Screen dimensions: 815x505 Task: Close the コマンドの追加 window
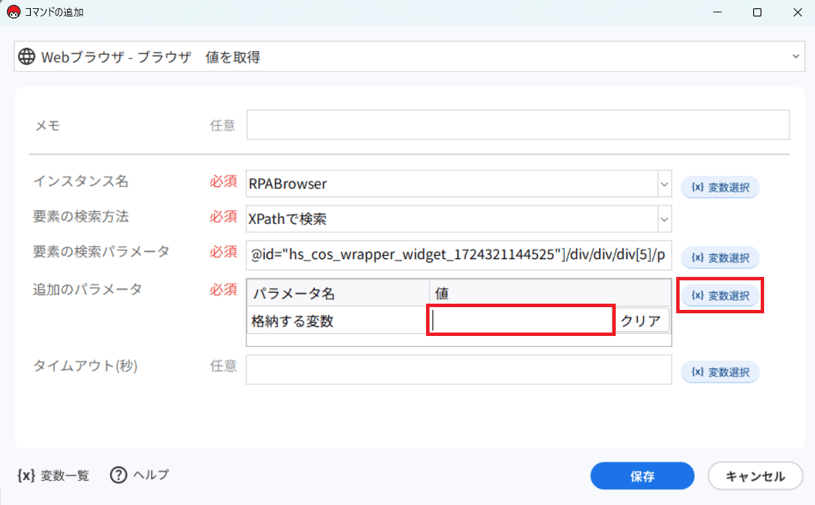pyautogui.click(x=798, y=12)
